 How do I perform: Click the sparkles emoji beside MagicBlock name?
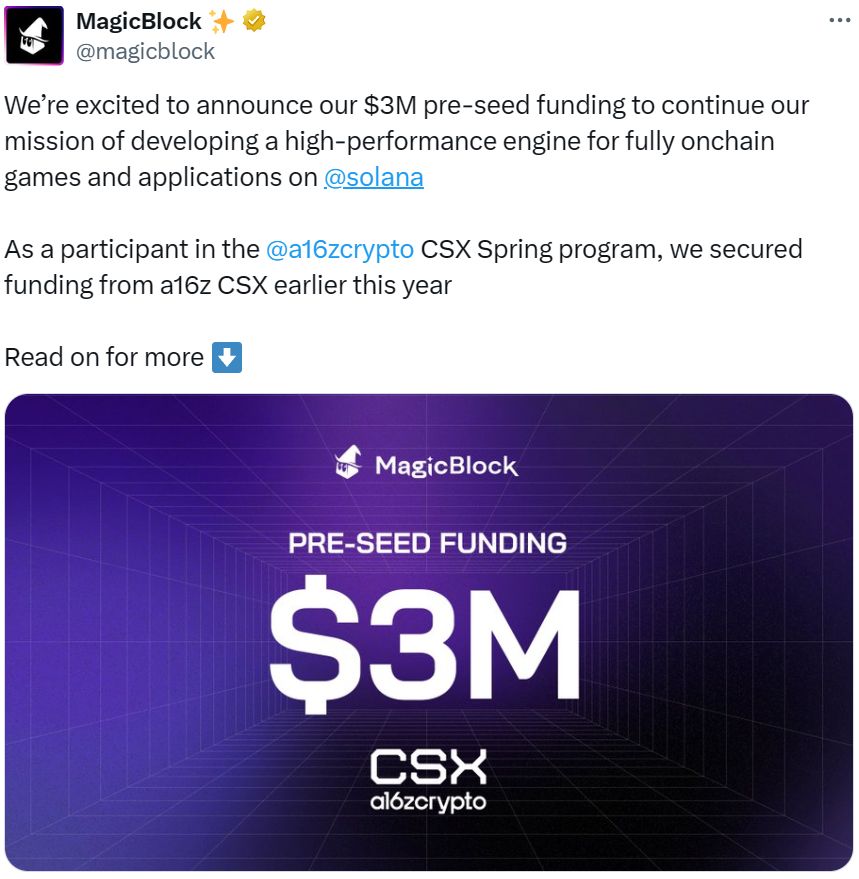pyautogui.click(x=222, y=21)
